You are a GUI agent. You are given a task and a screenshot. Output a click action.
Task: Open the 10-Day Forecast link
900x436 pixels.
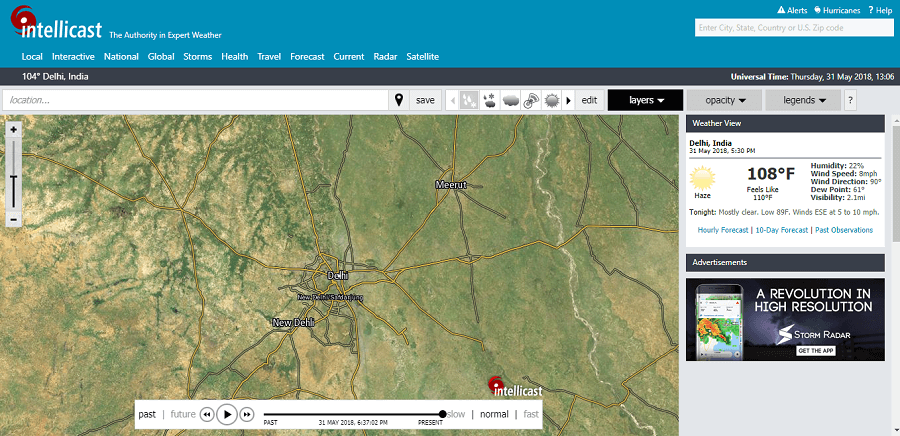[x=782, y=230]
